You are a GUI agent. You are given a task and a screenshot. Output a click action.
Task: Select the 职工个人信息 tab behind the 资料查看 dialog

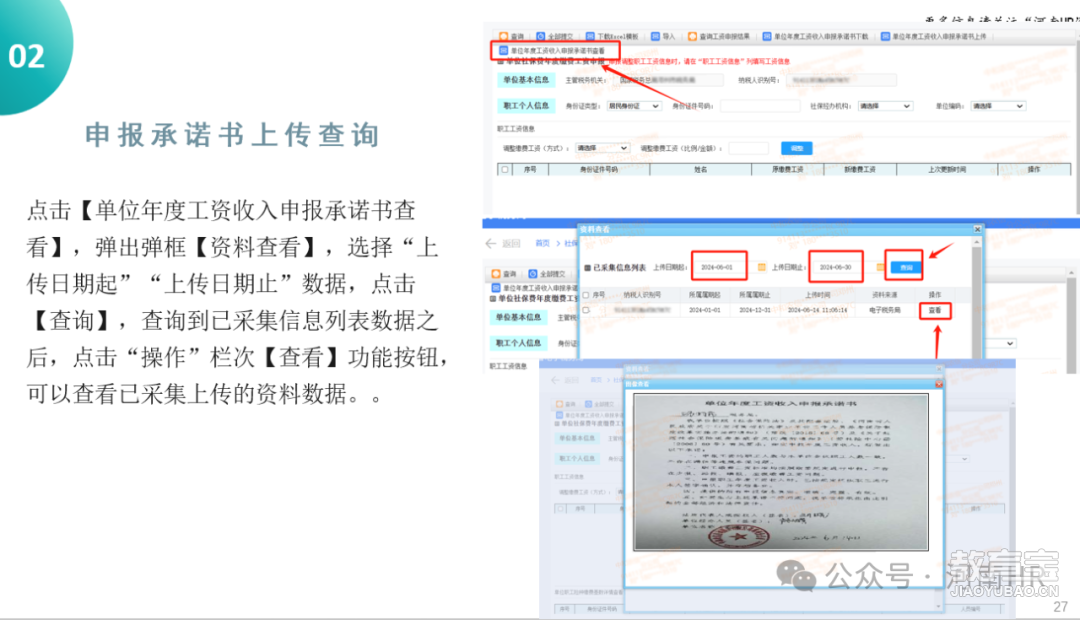coord(519,343)
